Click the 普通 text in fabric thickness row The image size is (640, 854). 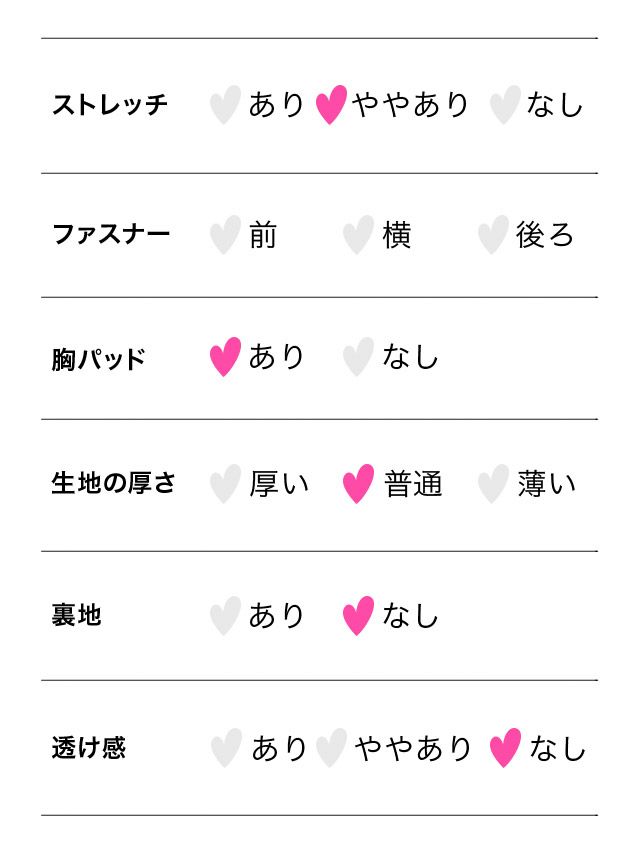413,484
